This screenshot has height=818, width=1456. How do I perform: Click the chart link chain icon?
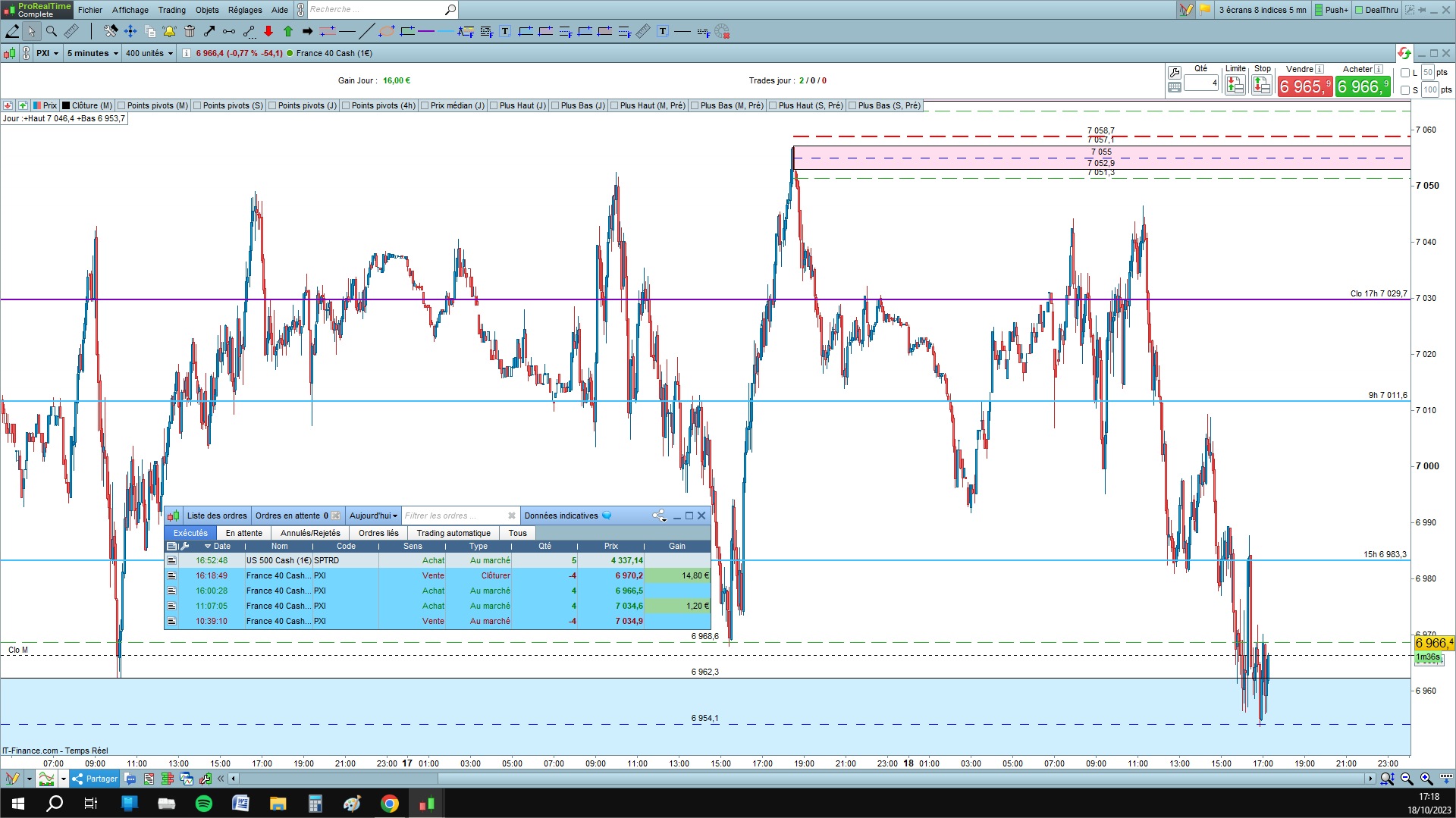pos(26,53)
